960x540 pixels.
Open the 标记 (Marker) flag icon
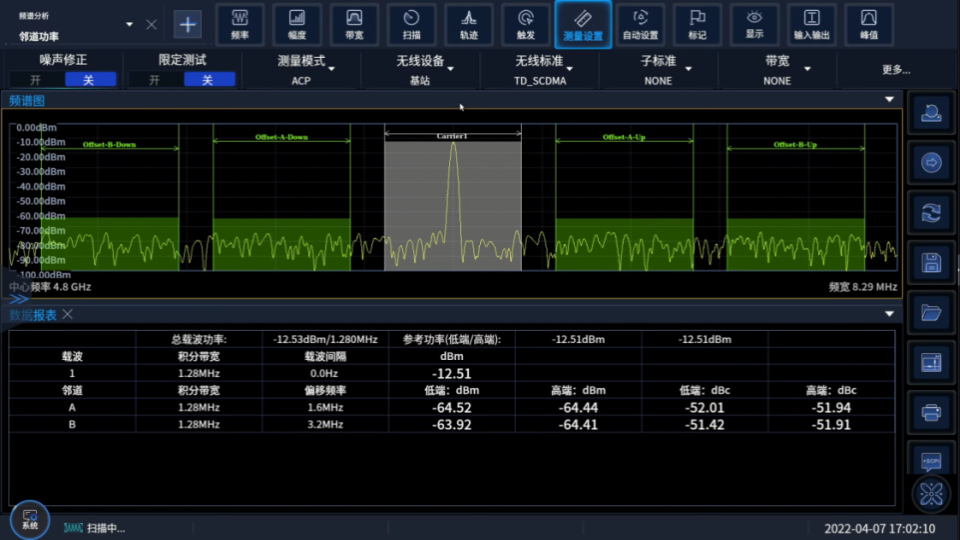point(697,24)
